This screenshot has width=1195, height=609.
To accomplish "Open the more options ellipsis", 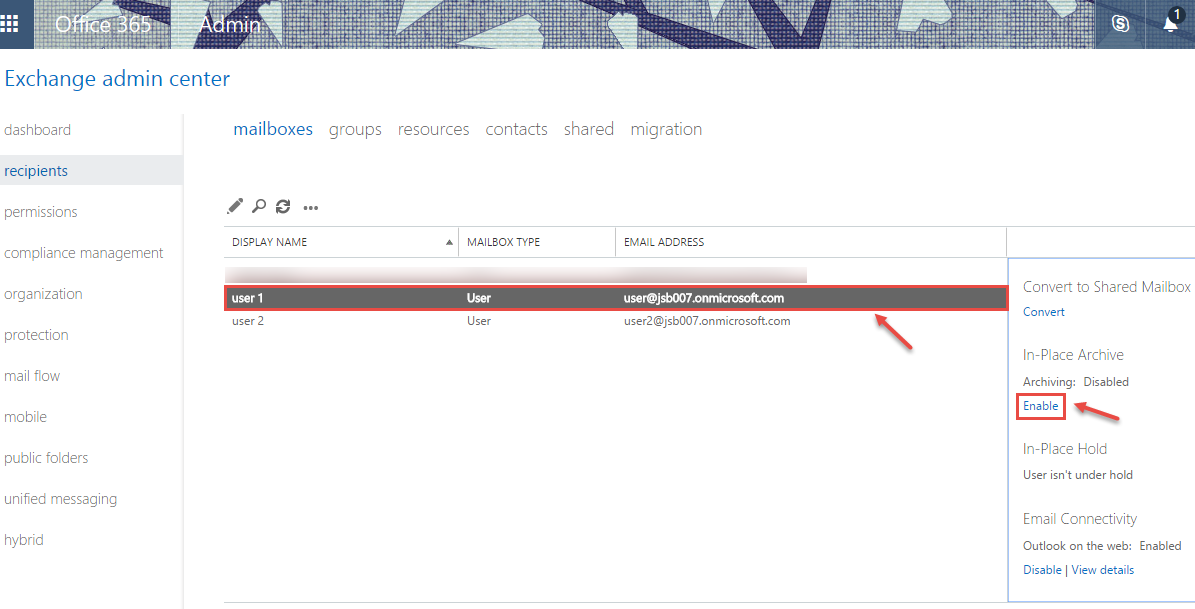I will (x=310, y=207).
